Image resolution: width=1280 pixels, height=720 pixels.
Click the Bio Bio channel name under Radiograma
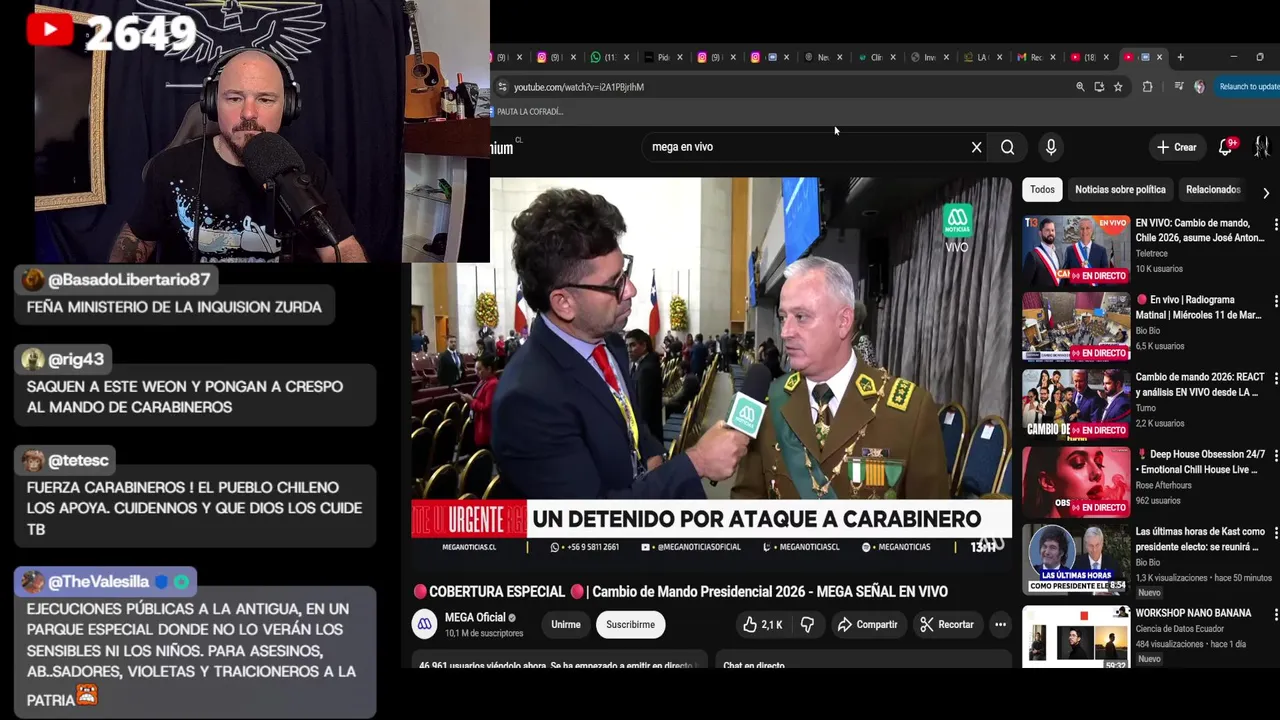(x=1148, y=331)
